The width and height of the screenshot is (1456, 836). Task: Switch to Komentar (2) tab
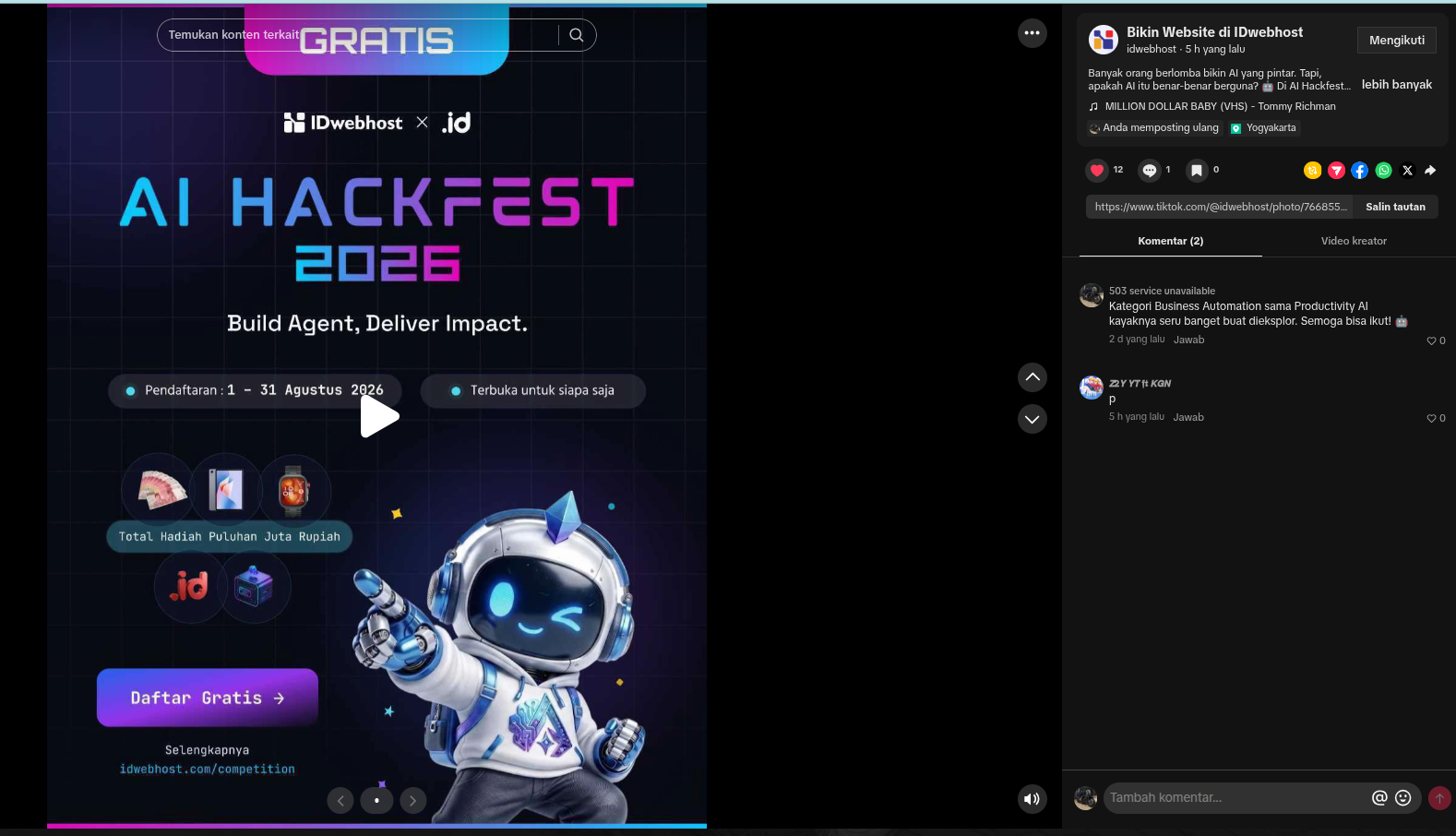point(1171,241)
